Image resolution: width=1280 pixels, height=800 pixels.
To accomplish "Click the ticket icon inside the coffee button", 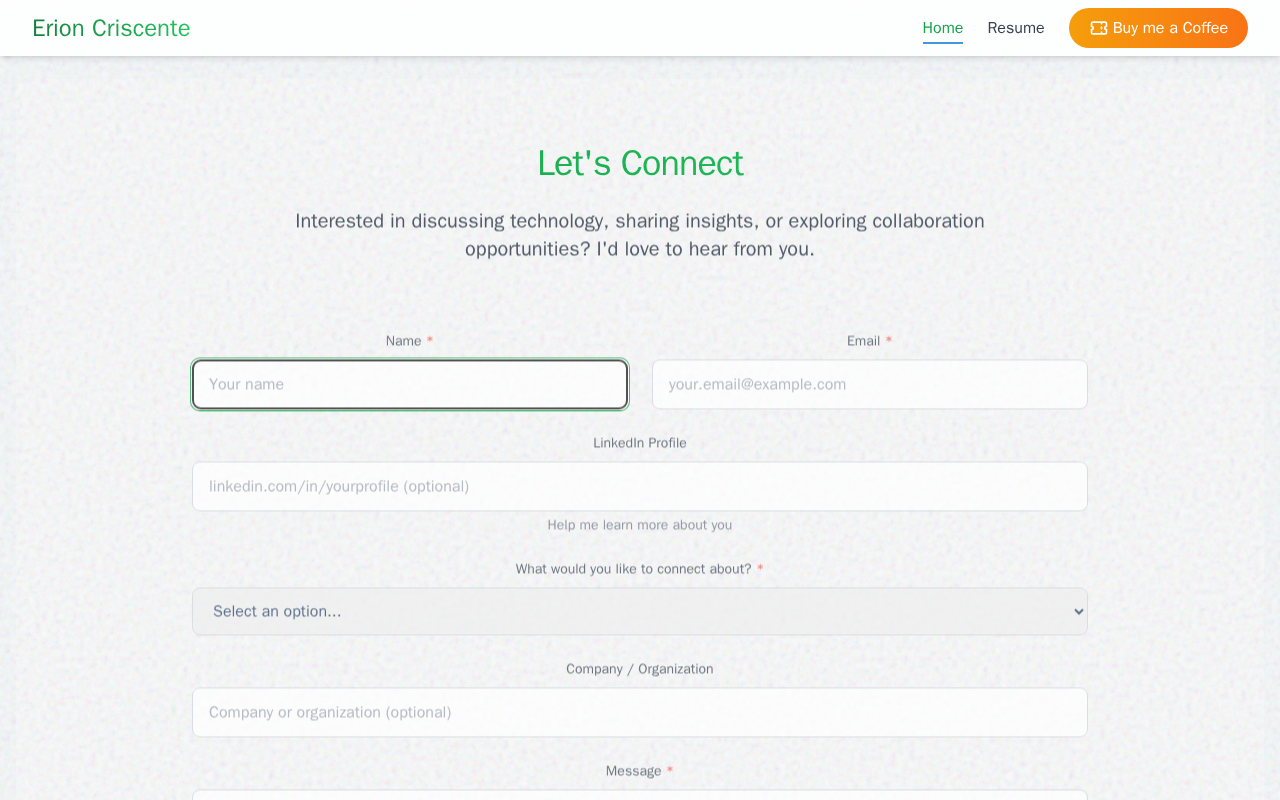I will pyautogui.click(x=1098, y=28).
